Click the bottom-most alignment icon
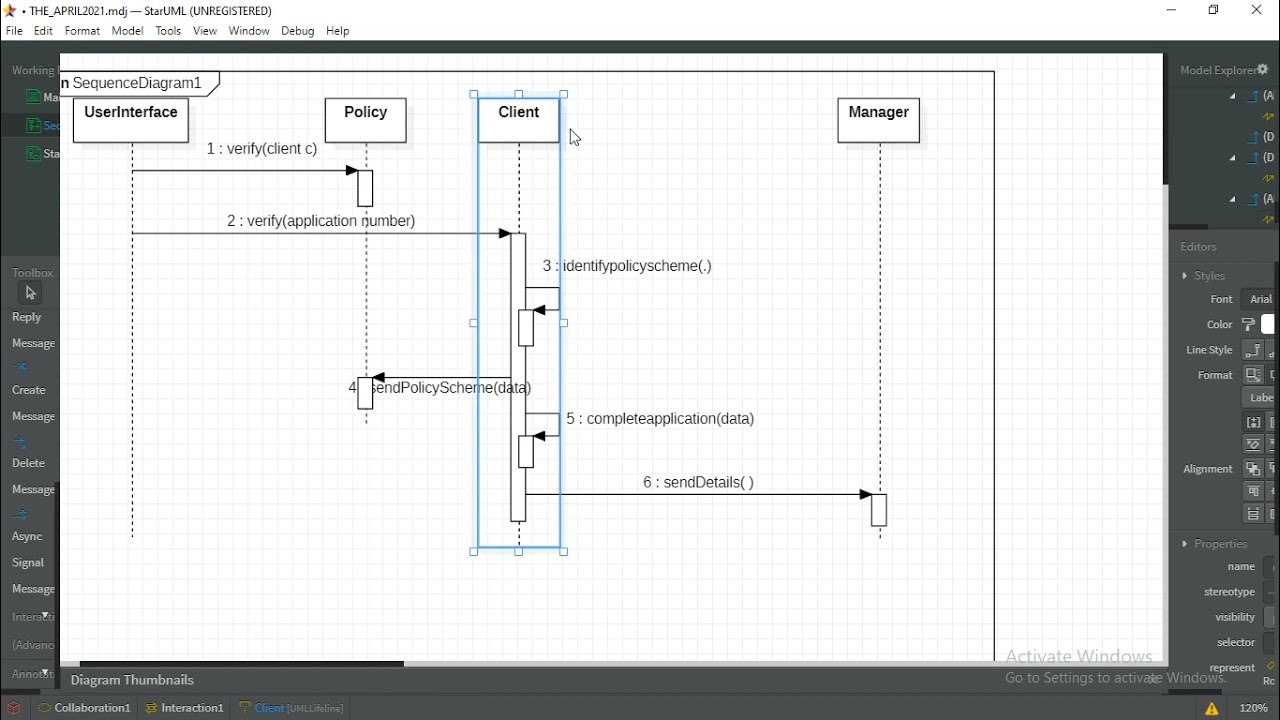The image size is (1280, 720). (1254, 515)
